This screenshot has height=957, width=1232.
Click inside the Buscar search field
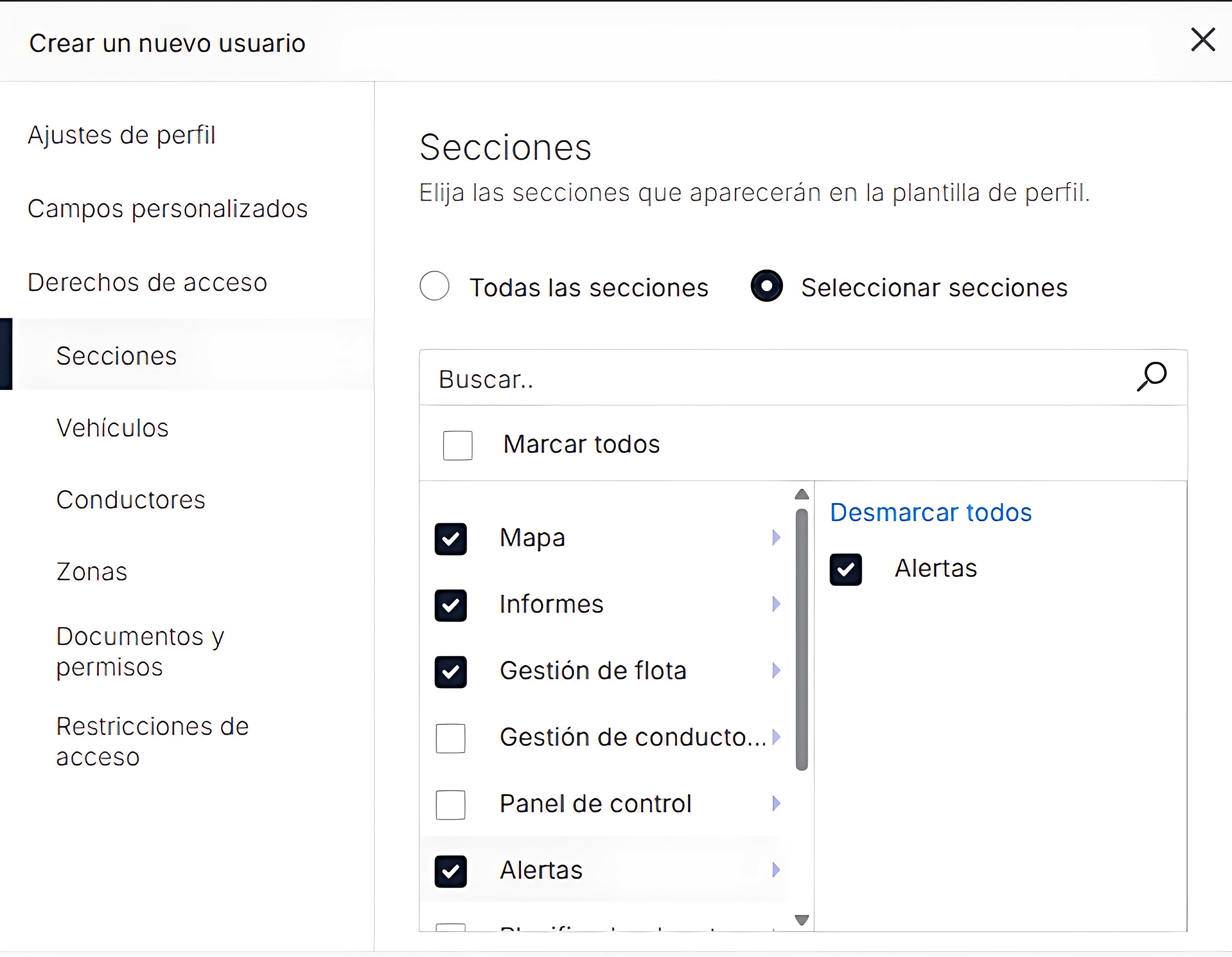[677, 379]
